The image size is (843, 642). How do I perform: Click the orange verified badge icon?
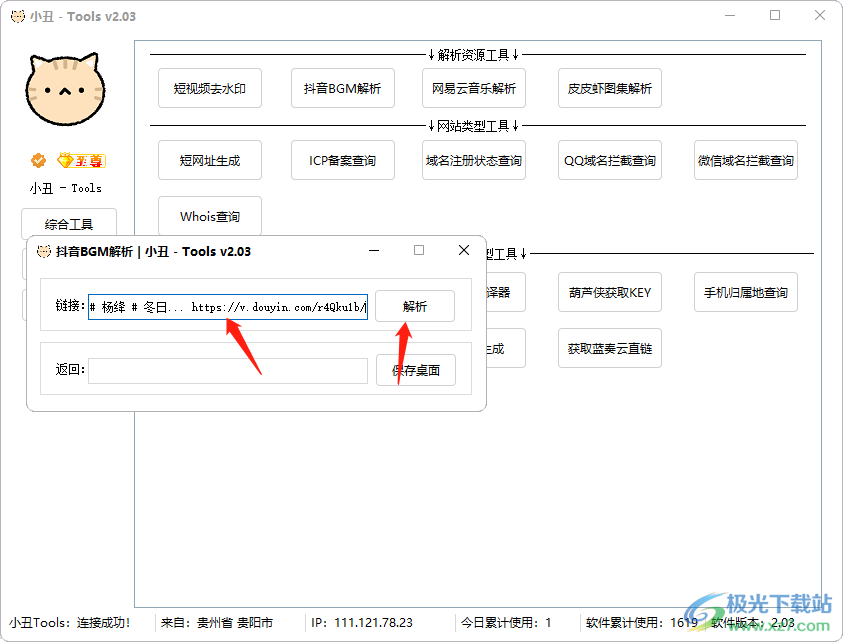pos(38,160)
